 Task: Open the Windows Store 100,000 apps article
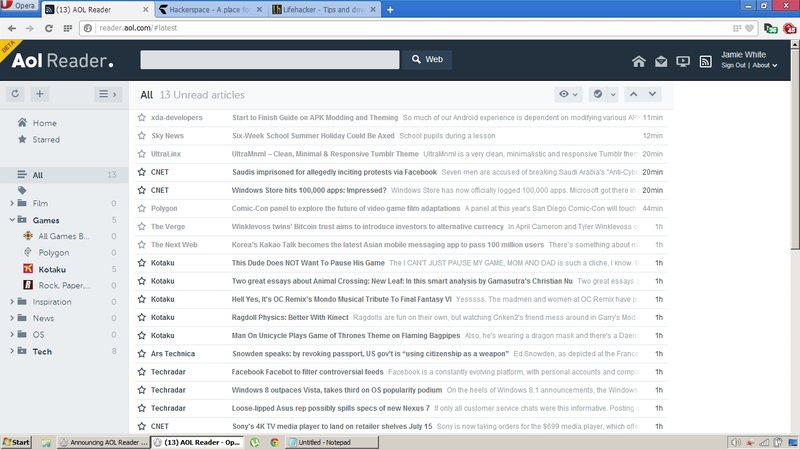tap(309, 190)
